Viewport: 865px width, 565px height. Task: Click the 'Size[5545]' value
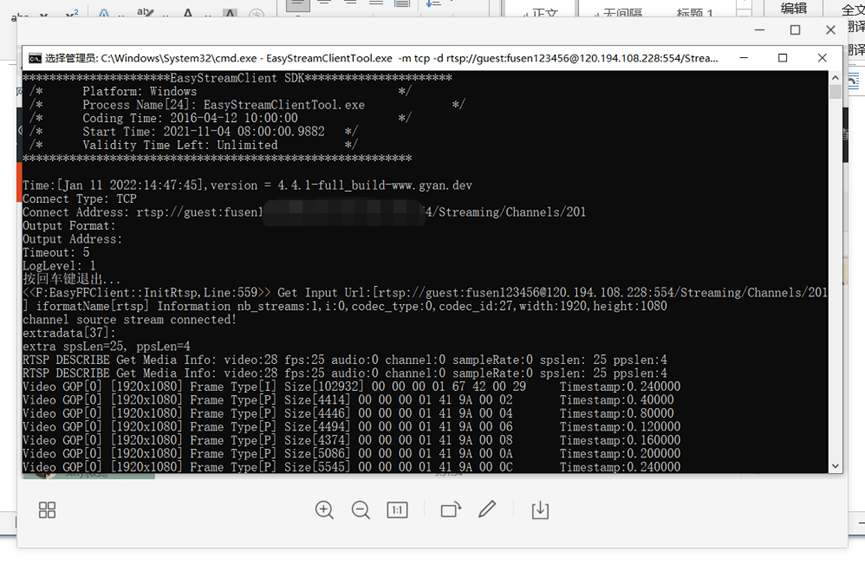pos(317,467)
